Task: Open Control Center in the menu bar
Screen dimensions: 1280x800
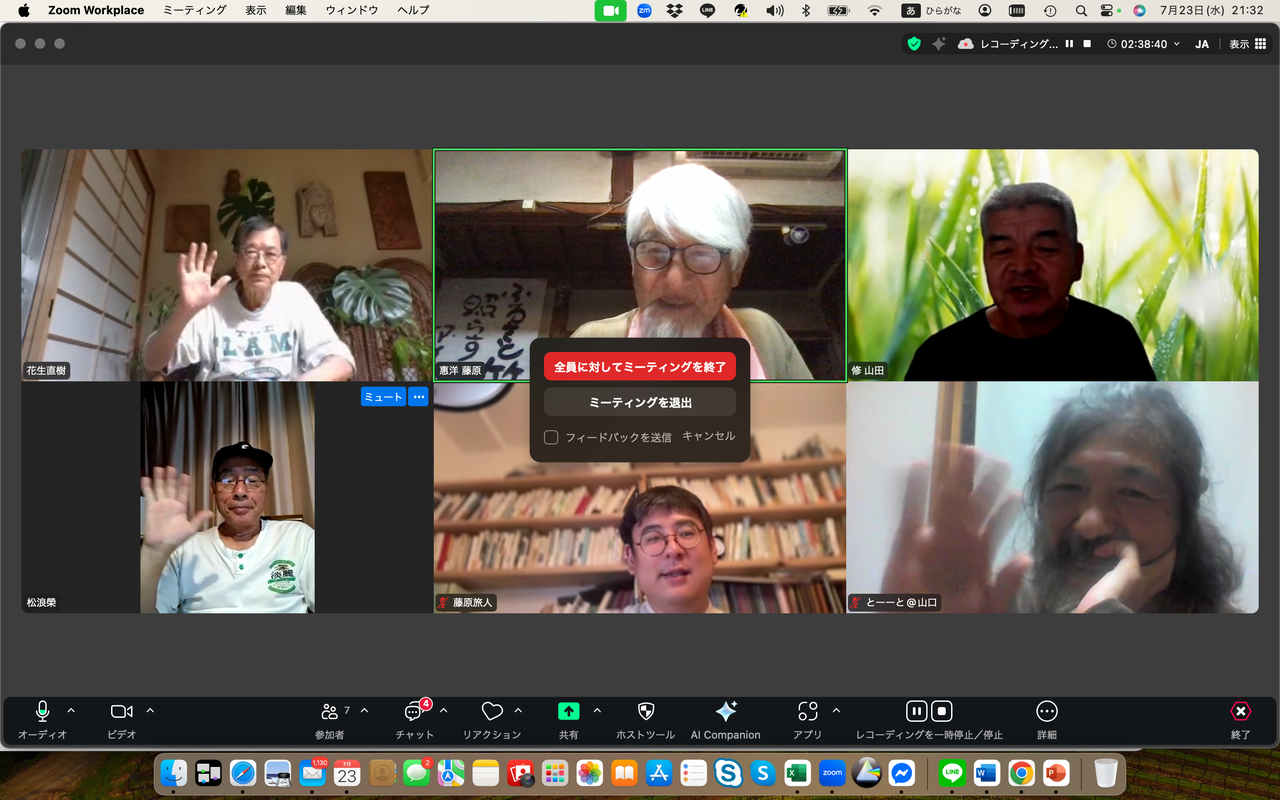Action: pyautogui.click(x=1108, y=10)
